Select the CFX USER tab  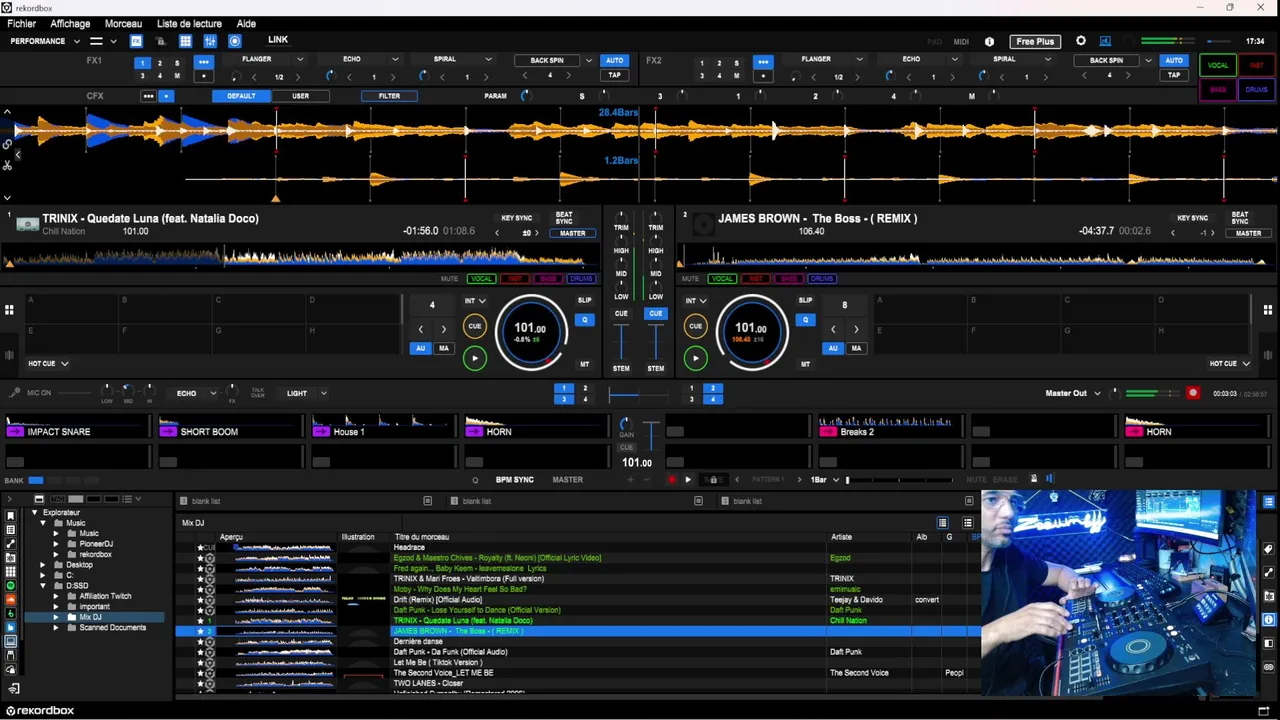tap(300, 96)
